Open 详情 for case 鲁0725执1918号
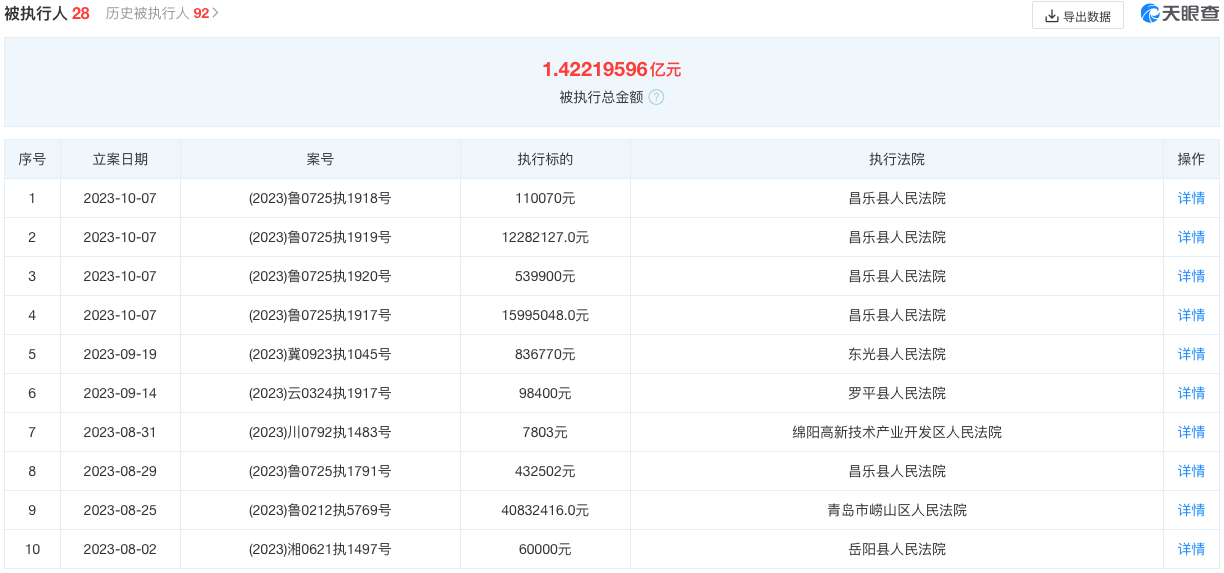The image size is (1224, 573). tap(1191, 198)
